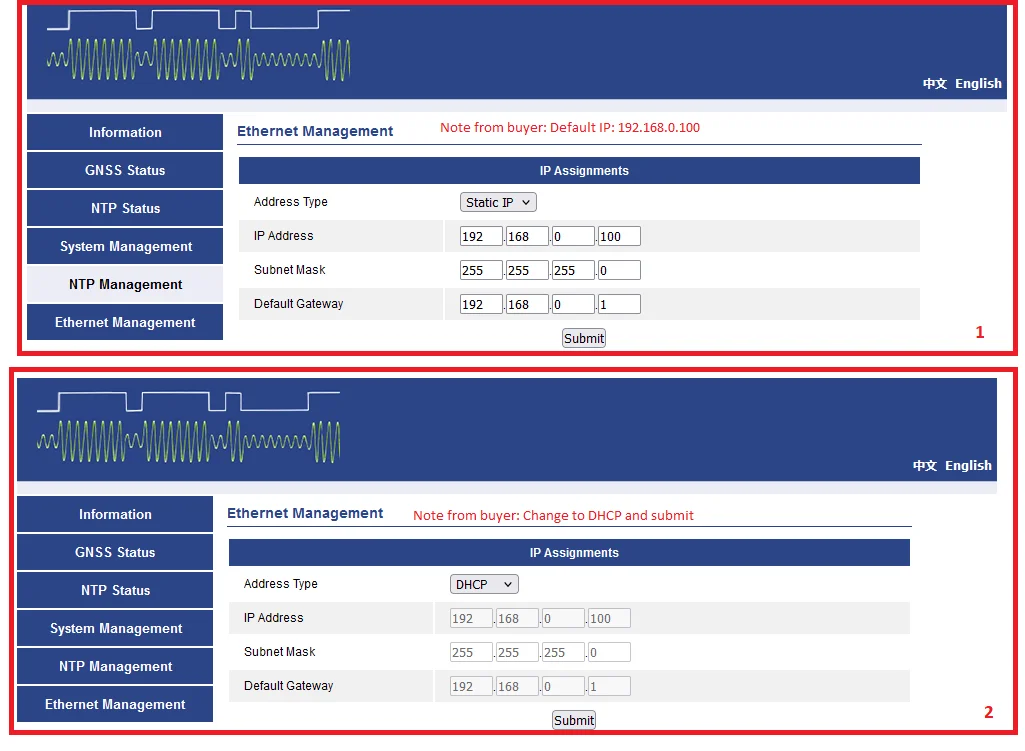Click Ethernet Management heading in top panel
The width and height of the screenshot is (1025, 751).
coord(315,131)
